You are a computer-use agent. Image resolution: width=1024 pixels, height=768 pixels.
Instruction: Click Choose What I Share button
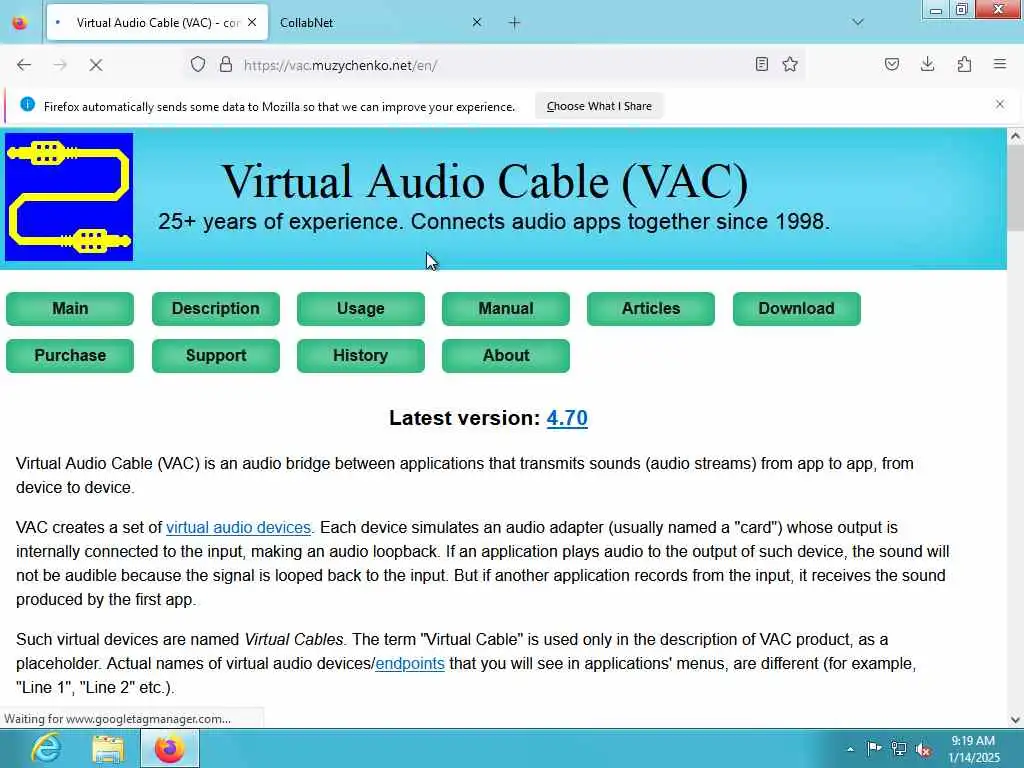click(x=599, y=106)
